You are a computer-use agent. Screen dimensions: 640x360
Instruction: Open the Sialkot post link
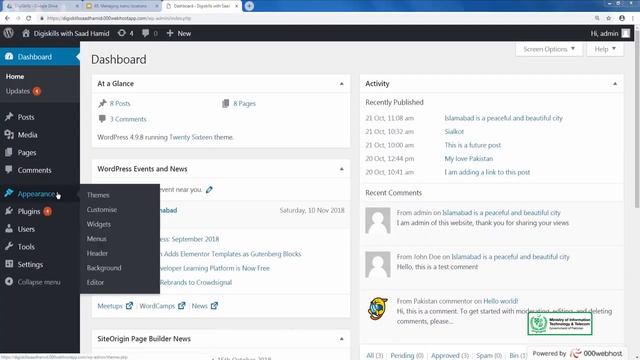(454, 131)
